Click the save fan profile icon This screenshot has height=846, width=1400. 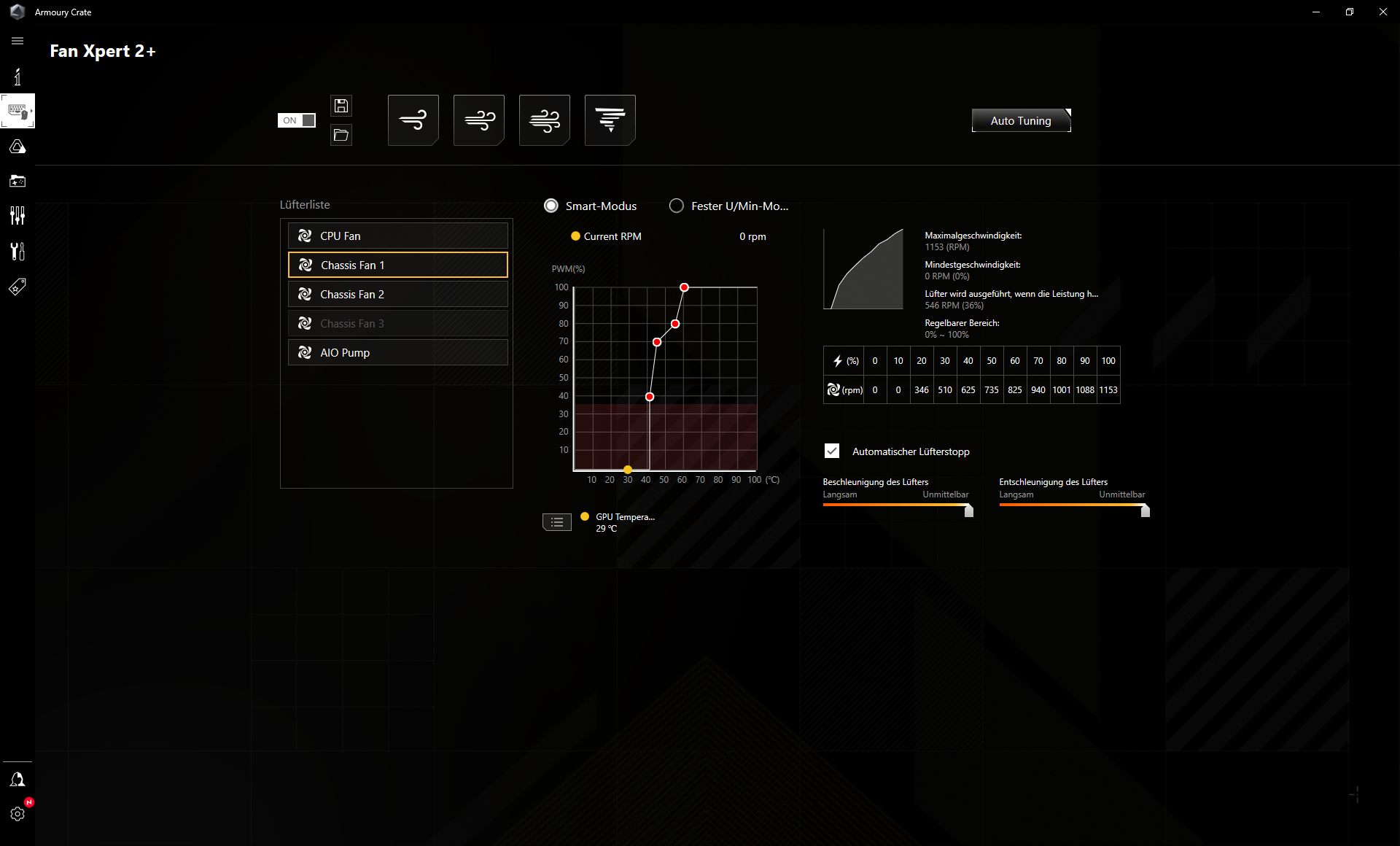pos(341,106)
